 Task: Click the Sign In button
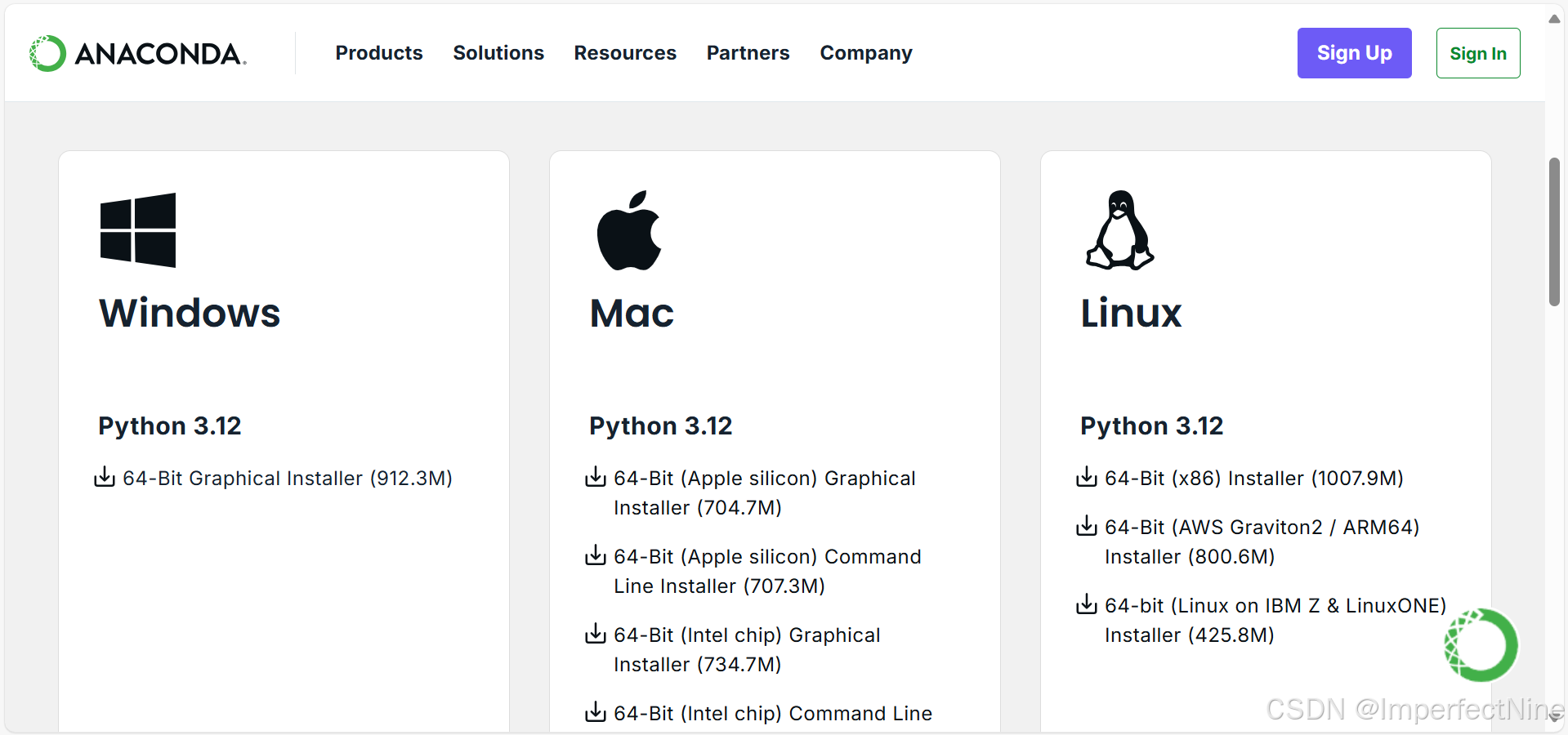coord(1478,53)
